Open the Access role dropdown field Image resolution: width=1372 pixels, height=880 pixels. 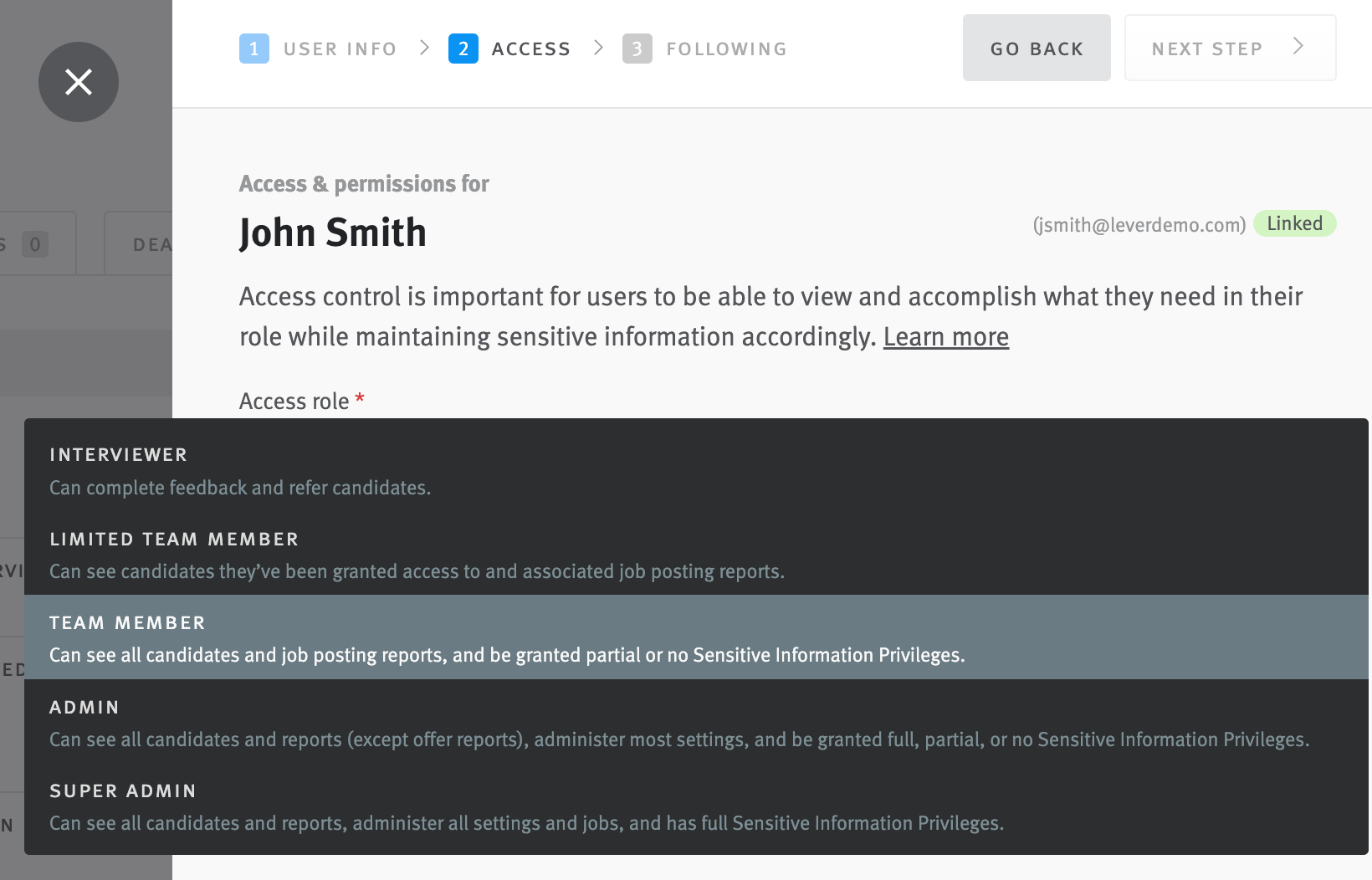pyautogui.click(x=299, y=401)
